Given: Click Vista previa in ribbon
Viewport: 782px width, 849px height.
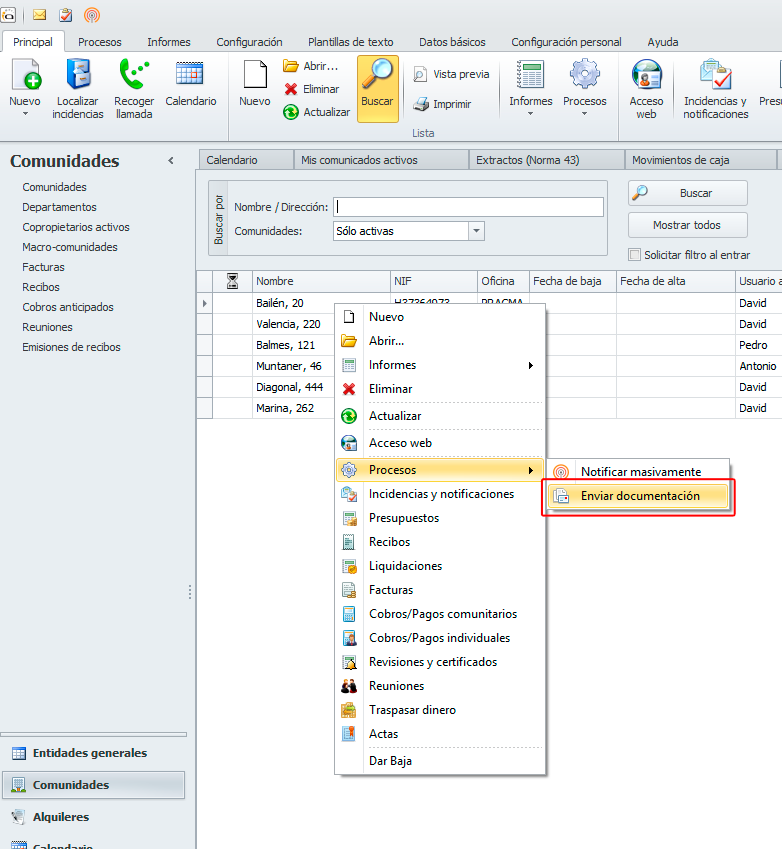Looking at the screenshot, I should 451,74.
